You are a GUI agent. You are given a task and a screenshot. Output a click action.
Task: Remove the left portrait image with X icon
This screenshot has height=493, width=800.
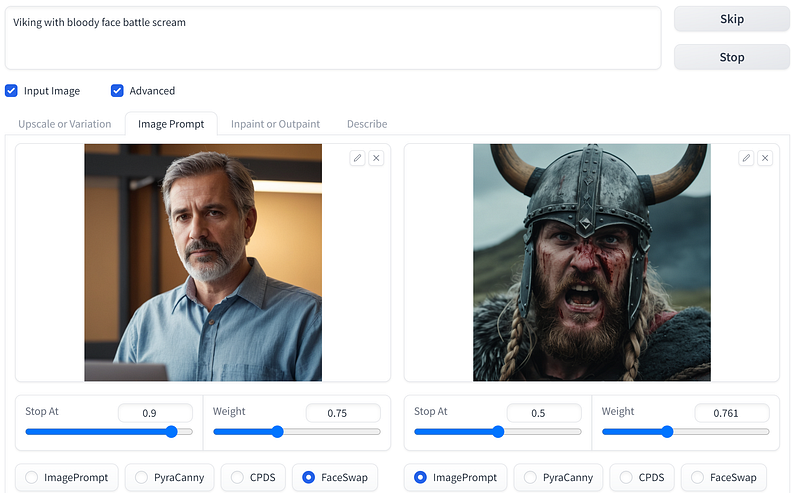click(x=376, y=158)
